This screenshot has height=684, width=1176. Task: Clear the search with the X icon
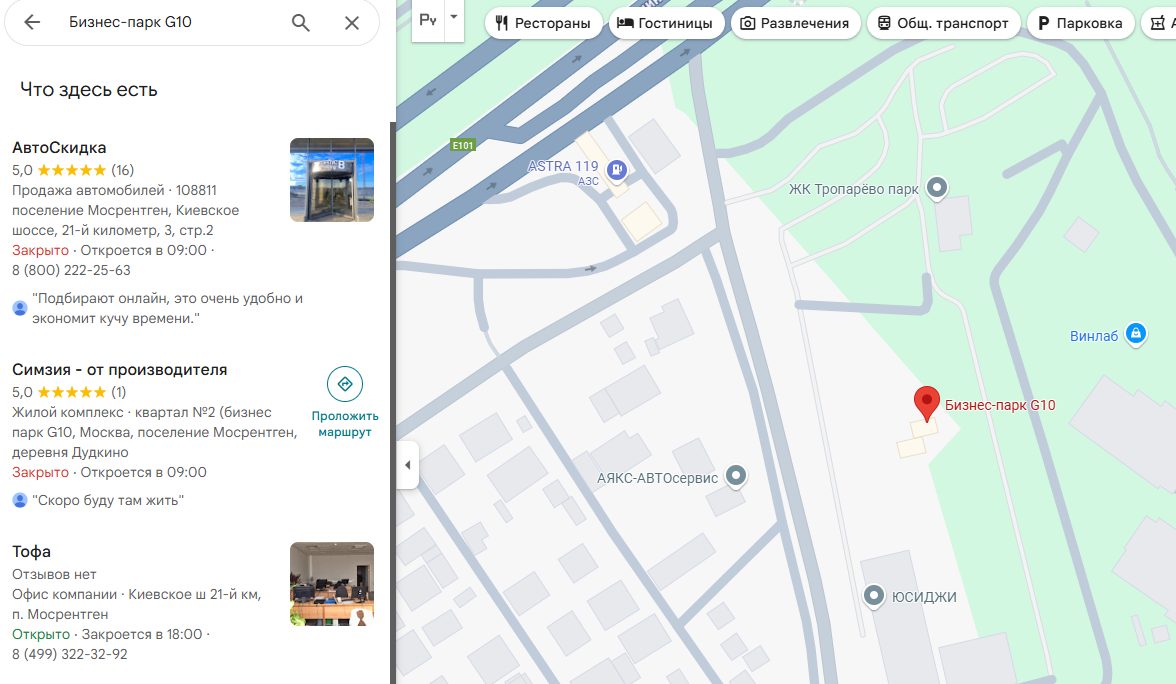click(x=352, y=22)
